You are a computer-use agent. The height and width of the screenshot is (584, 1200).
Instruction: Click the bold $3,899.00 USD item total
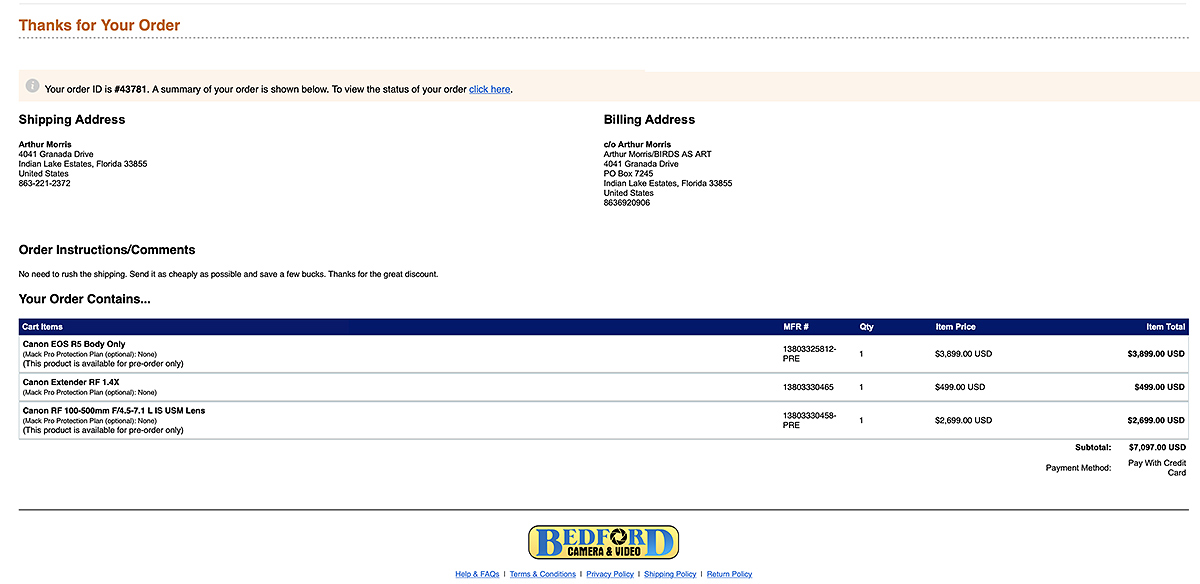click(1156, 354)
